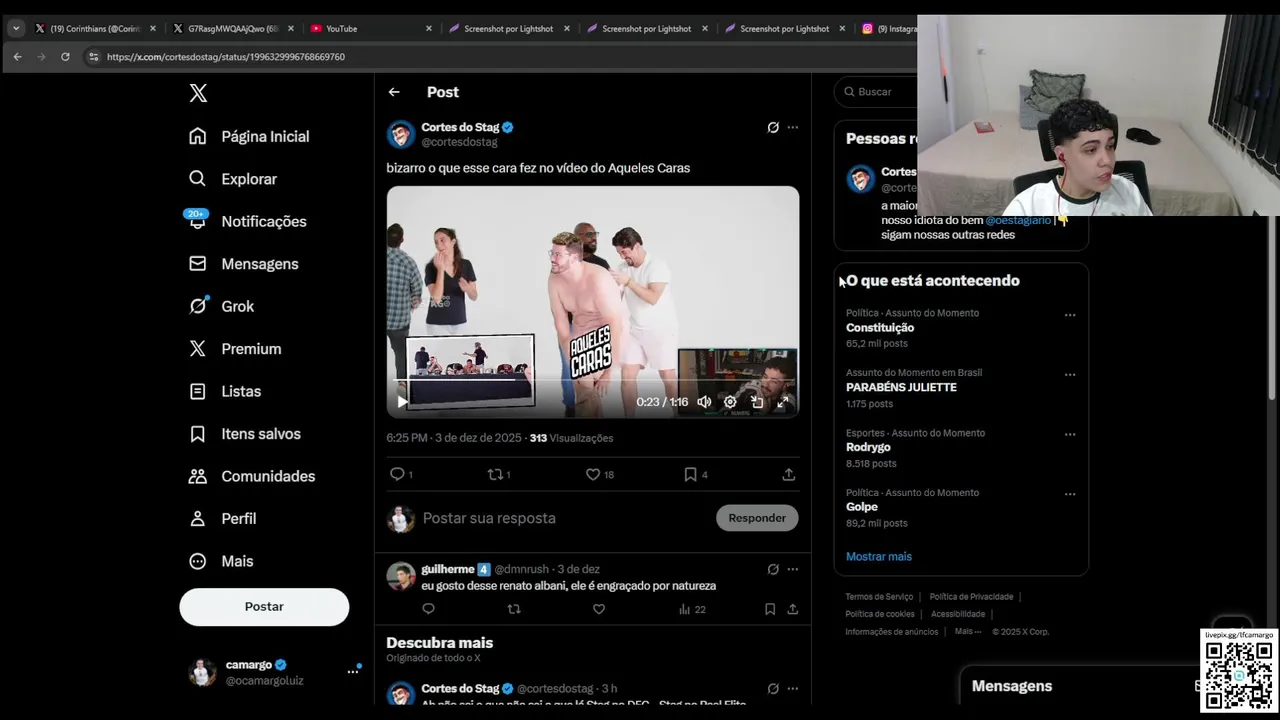Open Listas in the sidebar
1280x720 pixels.
point(226,391)
